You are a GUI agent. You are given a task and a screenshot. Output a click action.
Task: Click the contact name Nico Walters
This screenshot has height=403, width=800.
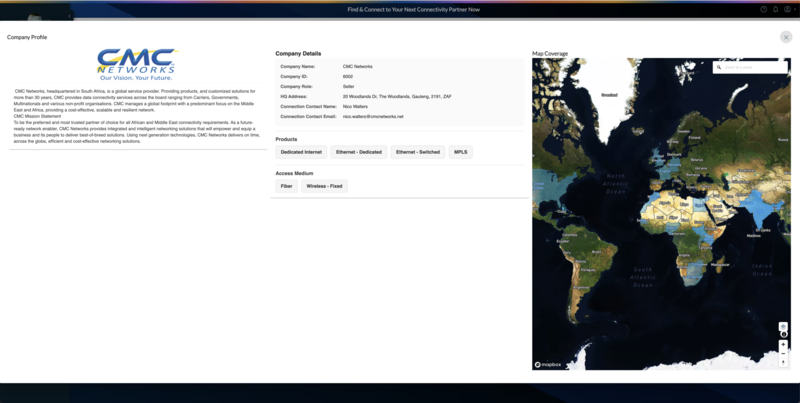pos(355,107)
